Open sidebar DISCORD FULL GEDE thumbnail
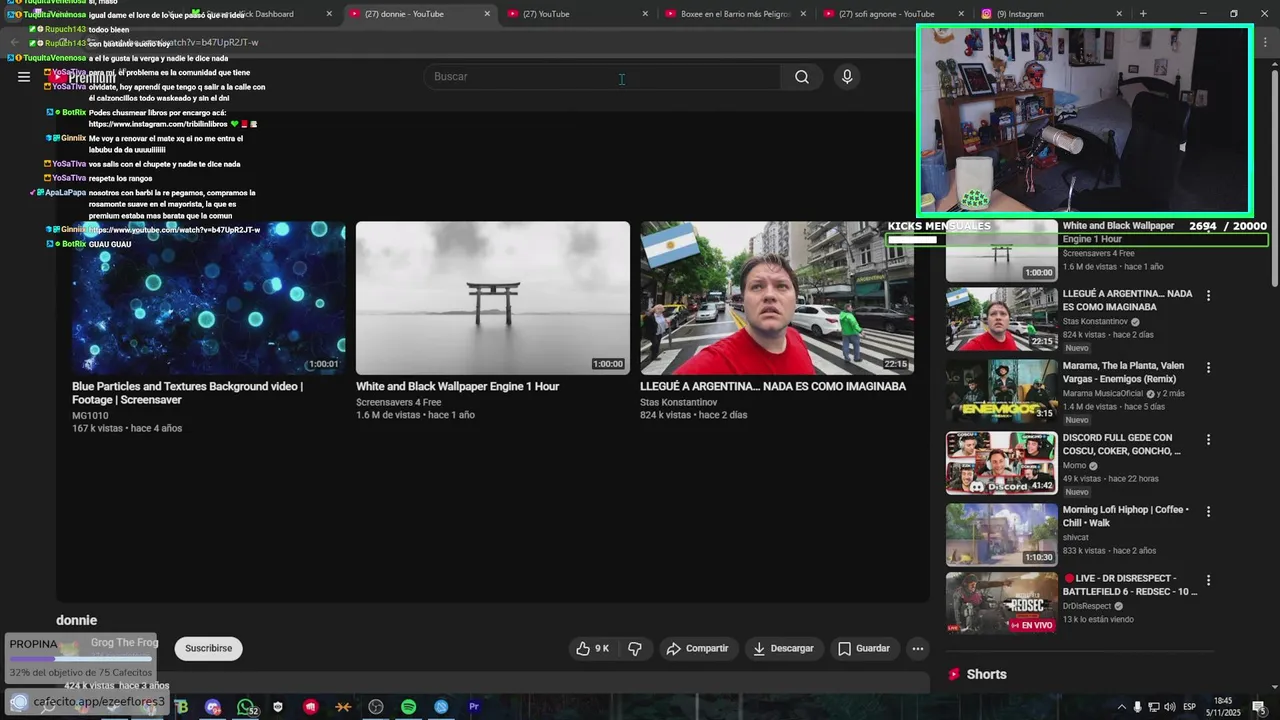Image resolution: width=1280 pixels, height=720 pixels. (x=1001, y=463)
